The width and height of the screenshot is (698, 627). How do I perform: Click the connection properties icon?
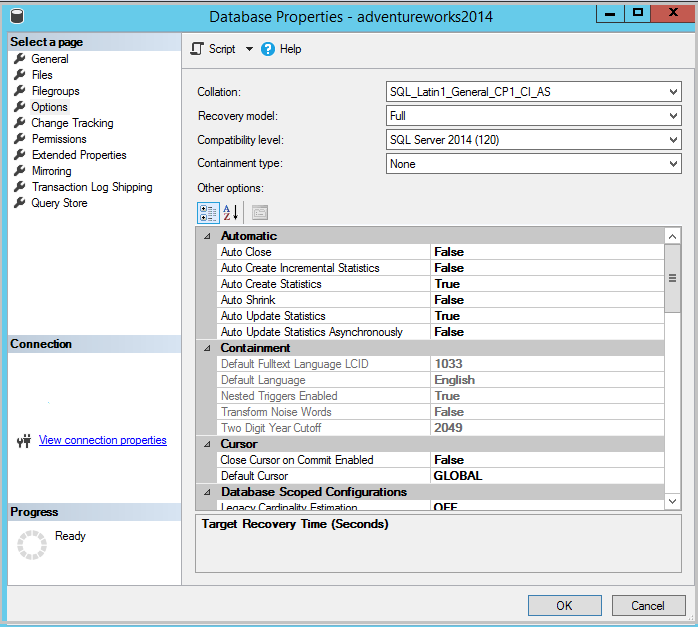[24, 441]
